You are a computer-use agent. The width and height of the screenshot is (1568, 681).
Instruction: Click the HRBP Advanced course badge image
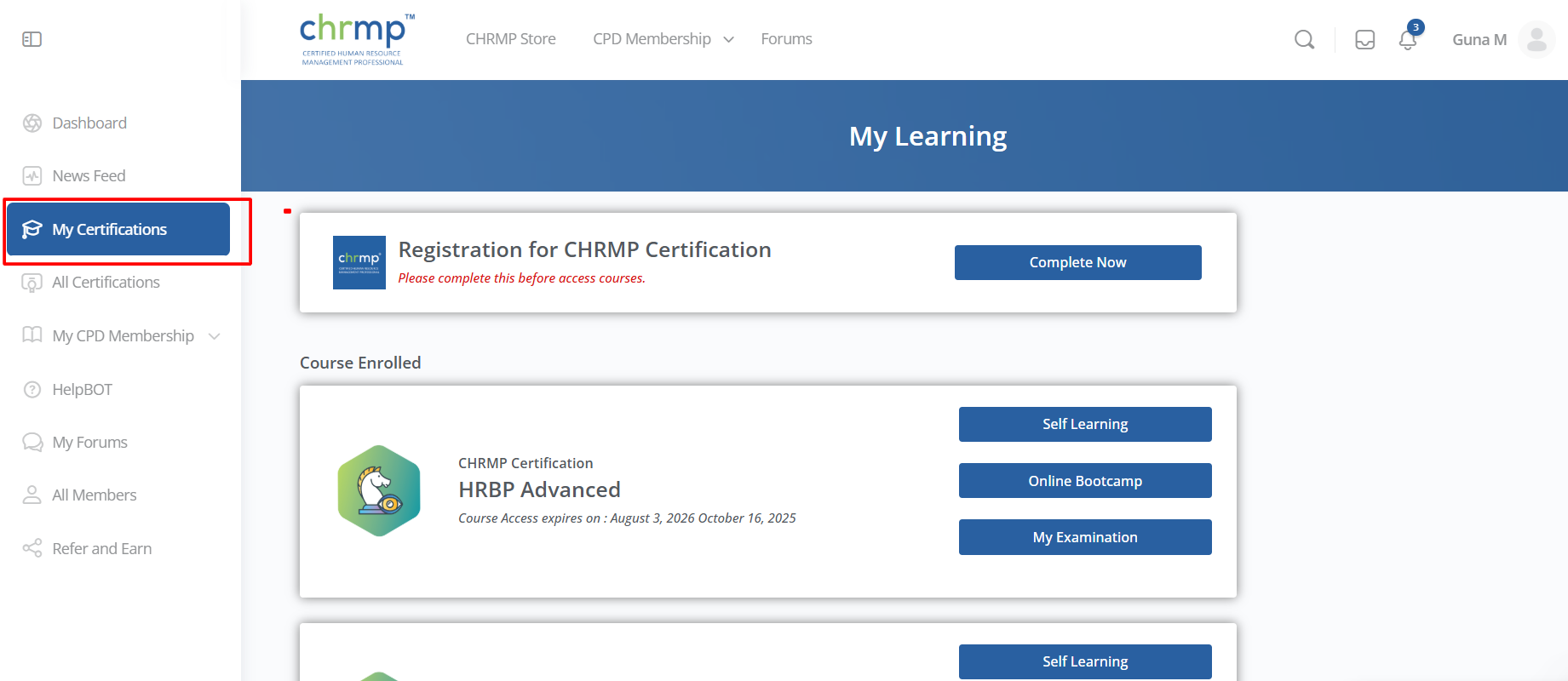(379, 491)
